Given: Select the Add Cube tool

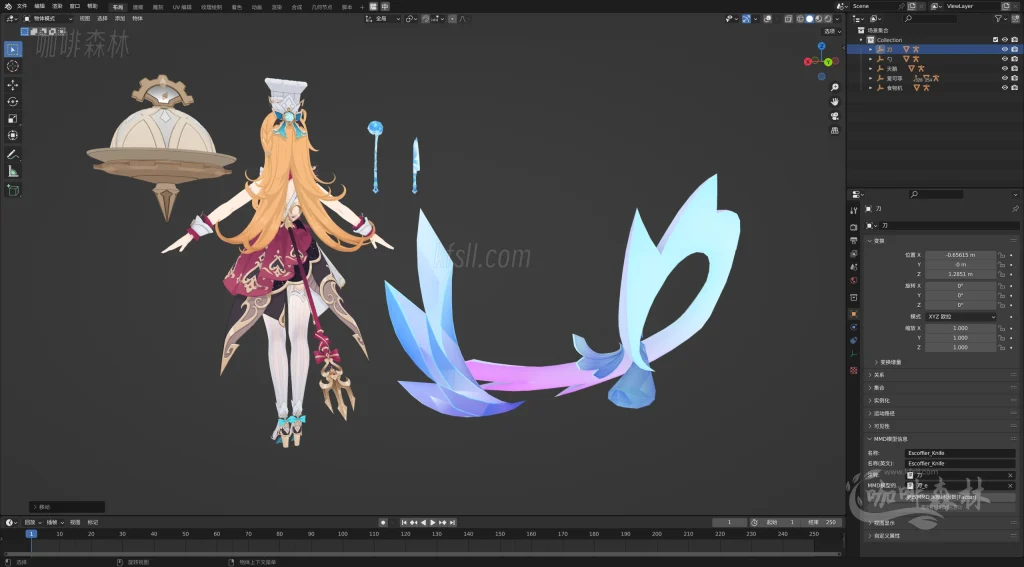Looking at the screenshot, I should tap(12, 190).
